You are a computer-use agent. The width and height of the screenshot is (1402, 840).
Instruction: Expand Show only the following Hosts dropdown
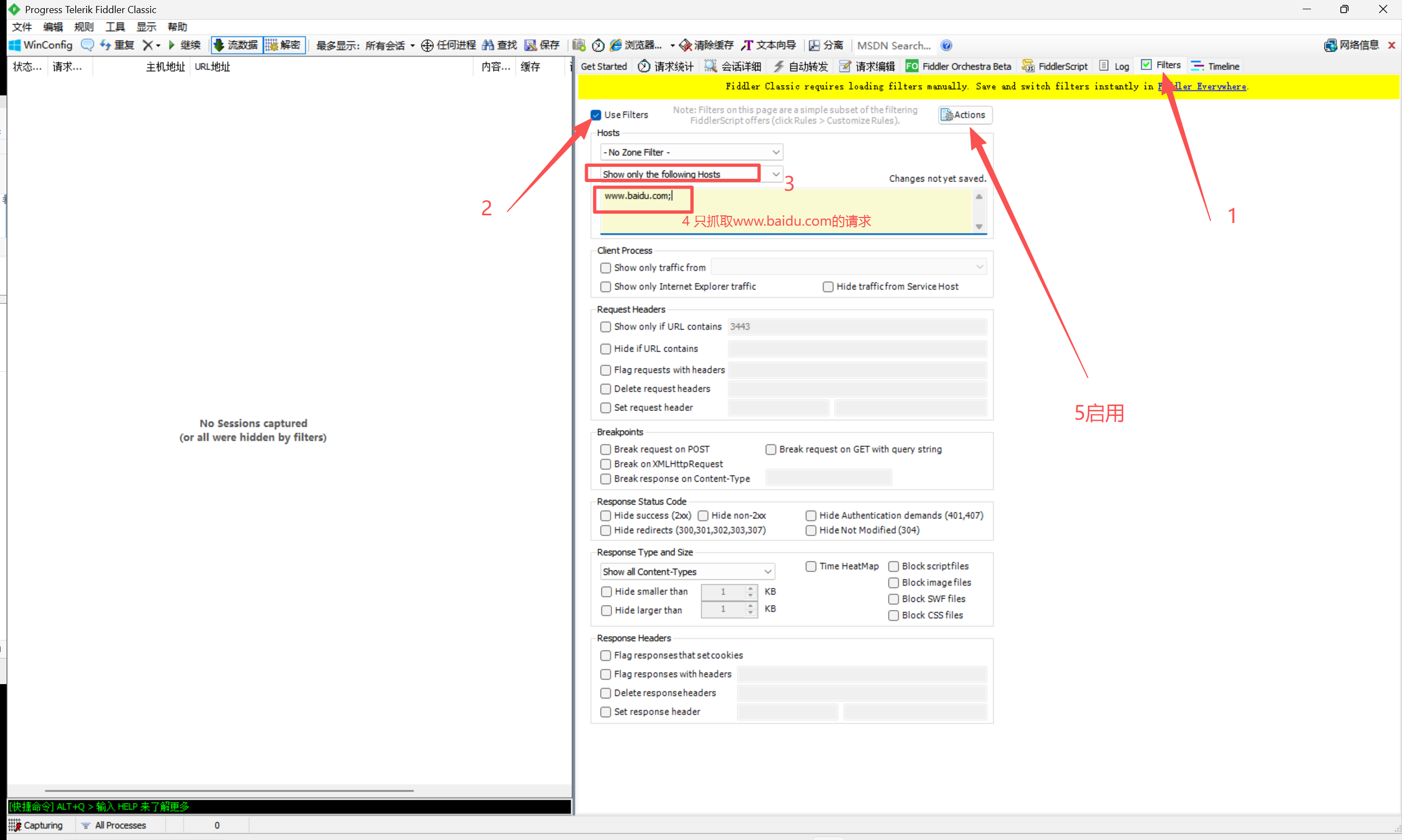point(775,174)
